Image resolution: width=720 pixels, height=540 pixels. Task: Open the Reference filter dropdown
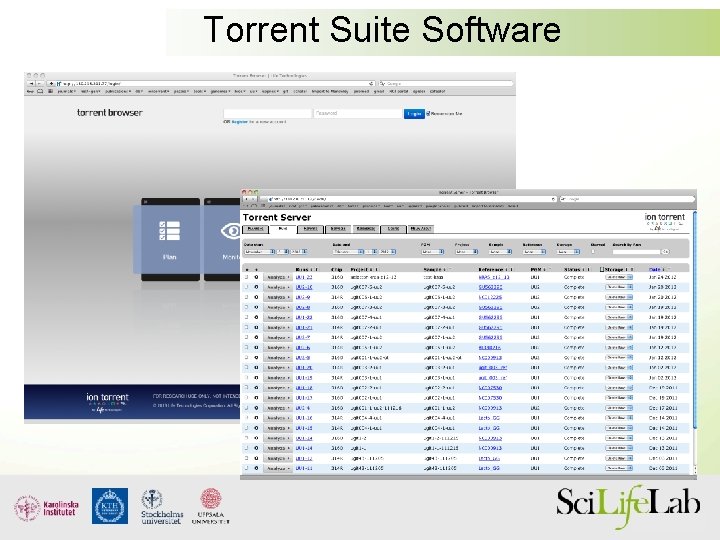click(x=534, y=252)
